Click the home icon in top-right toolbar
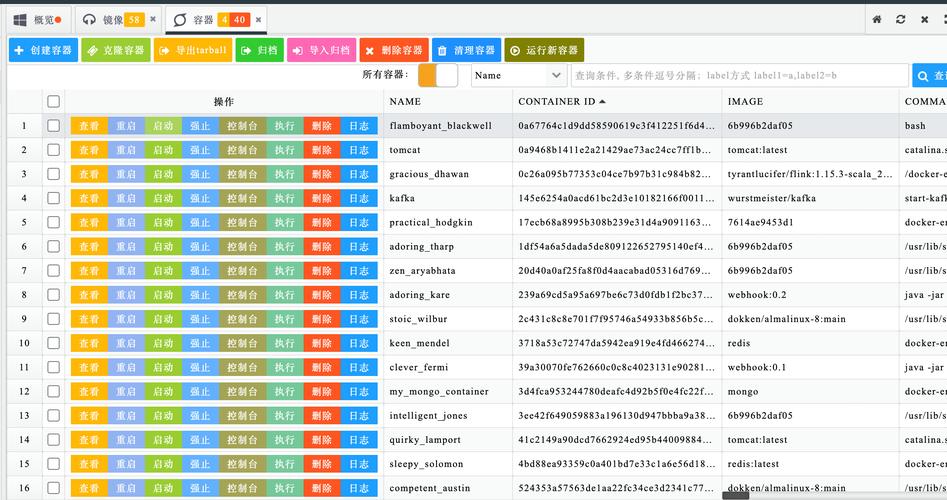The height and width of the screenshot is (500, 947). click(877, 19)
